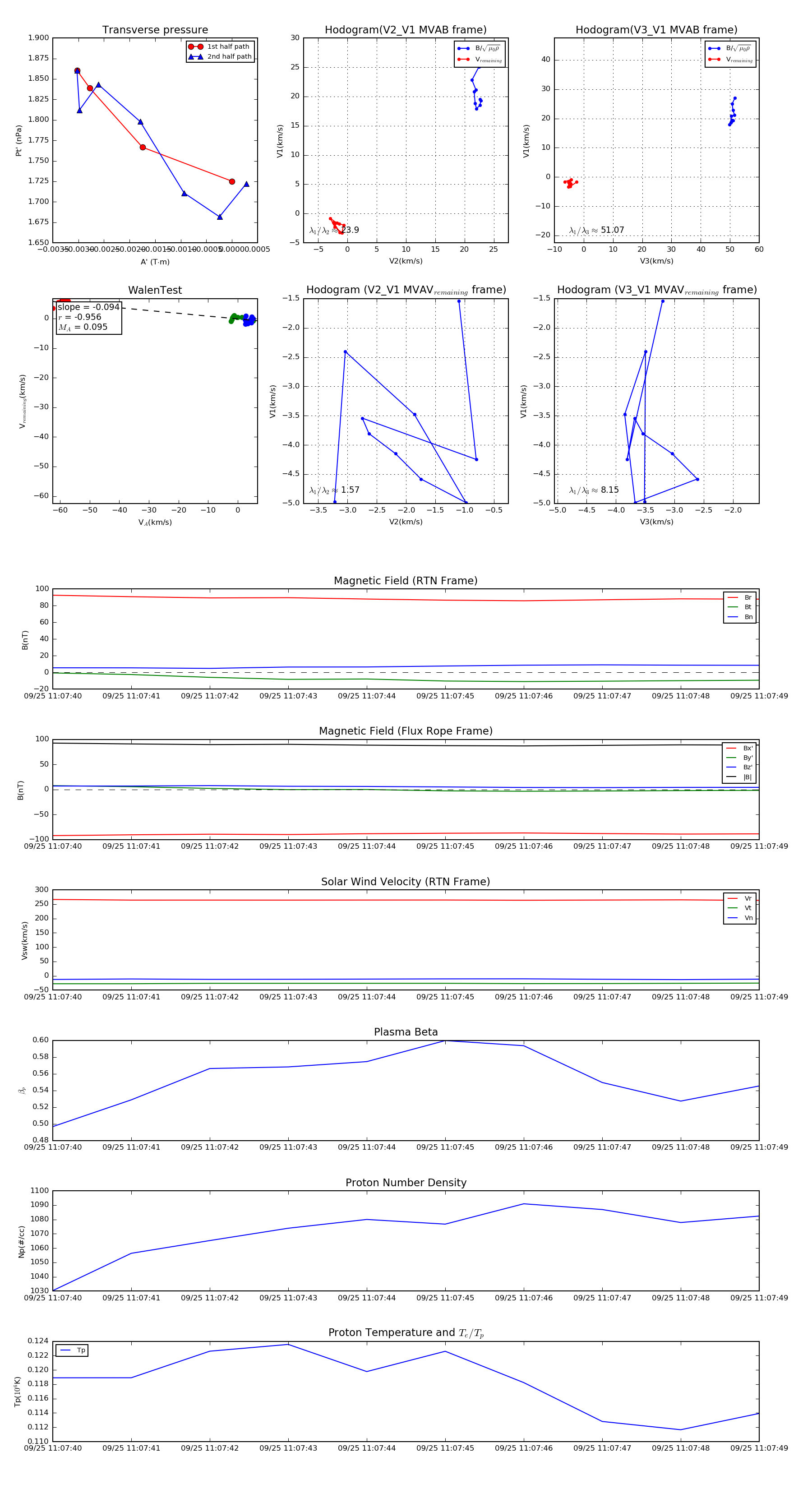Viewport: 812px width, 1489px height.
Task: Click the Proton Number Density title
Action: pyautogui.click(x=406, y=1182)
